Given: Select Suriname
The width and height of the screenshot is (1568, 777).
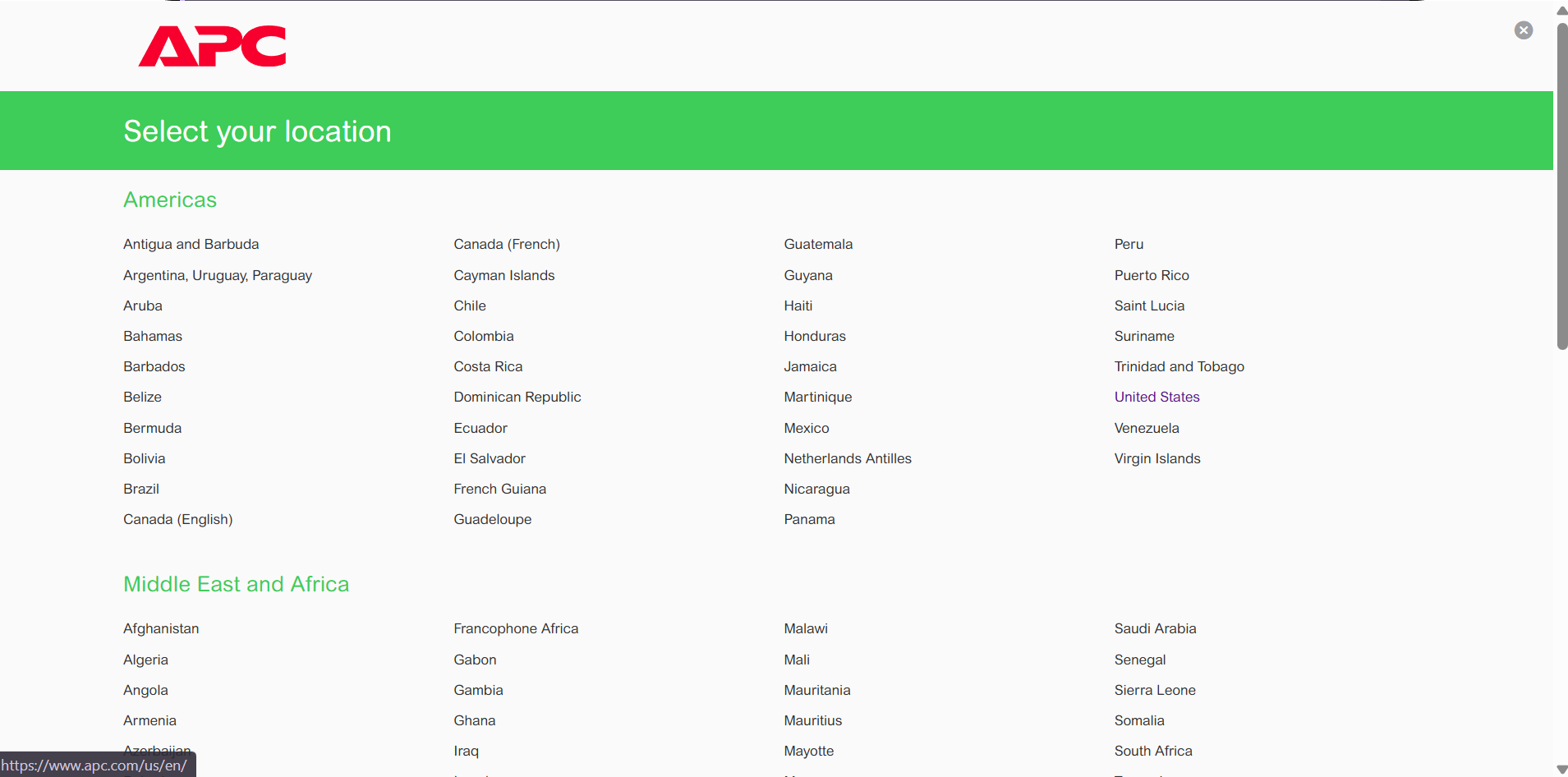Looking at the screenshot, I should (x=1144, y=336).
